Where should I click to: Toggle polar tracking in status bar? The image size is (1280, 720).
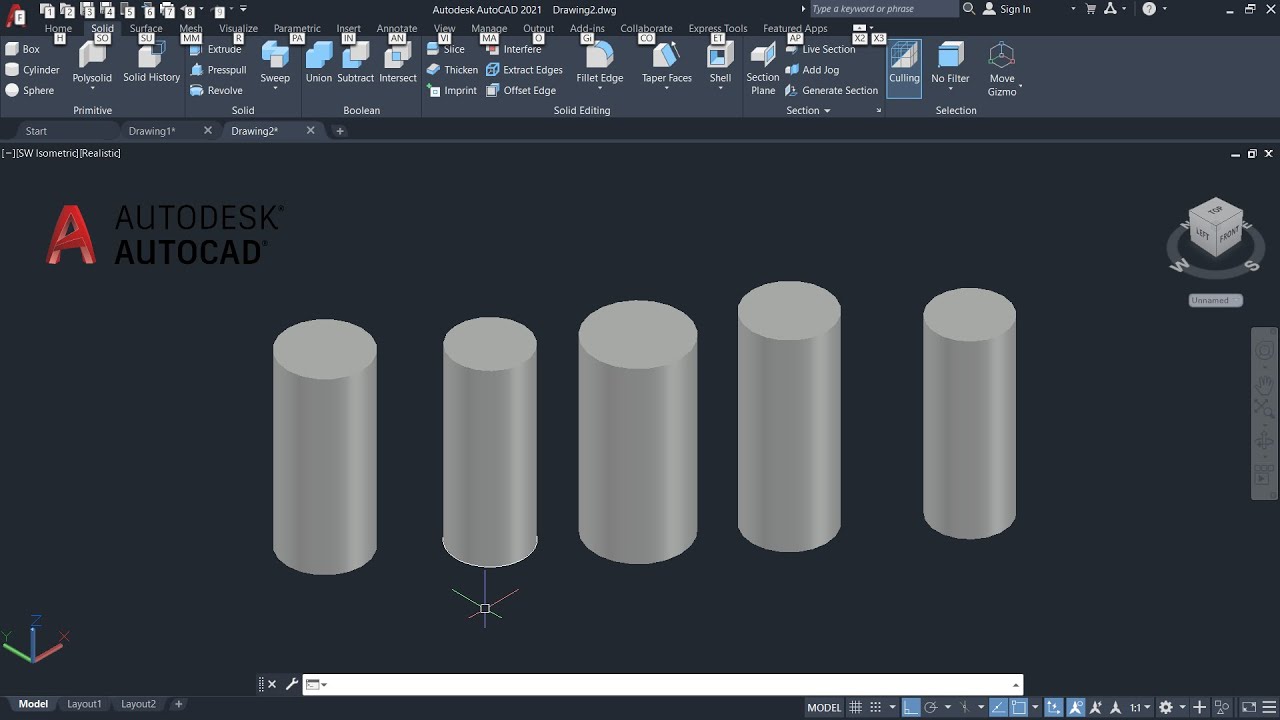tap(930, 707)
